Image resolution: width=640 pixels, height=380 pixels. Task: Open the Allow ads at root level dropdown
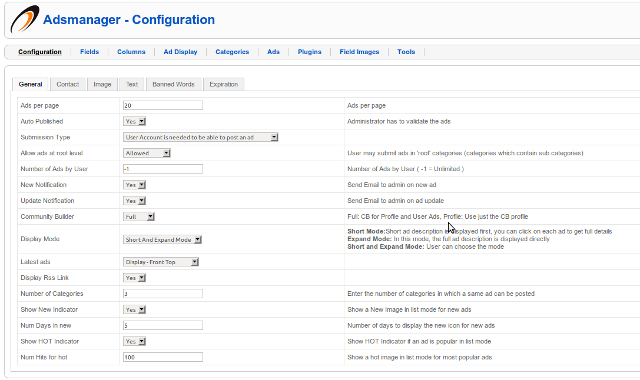(147, 153)
